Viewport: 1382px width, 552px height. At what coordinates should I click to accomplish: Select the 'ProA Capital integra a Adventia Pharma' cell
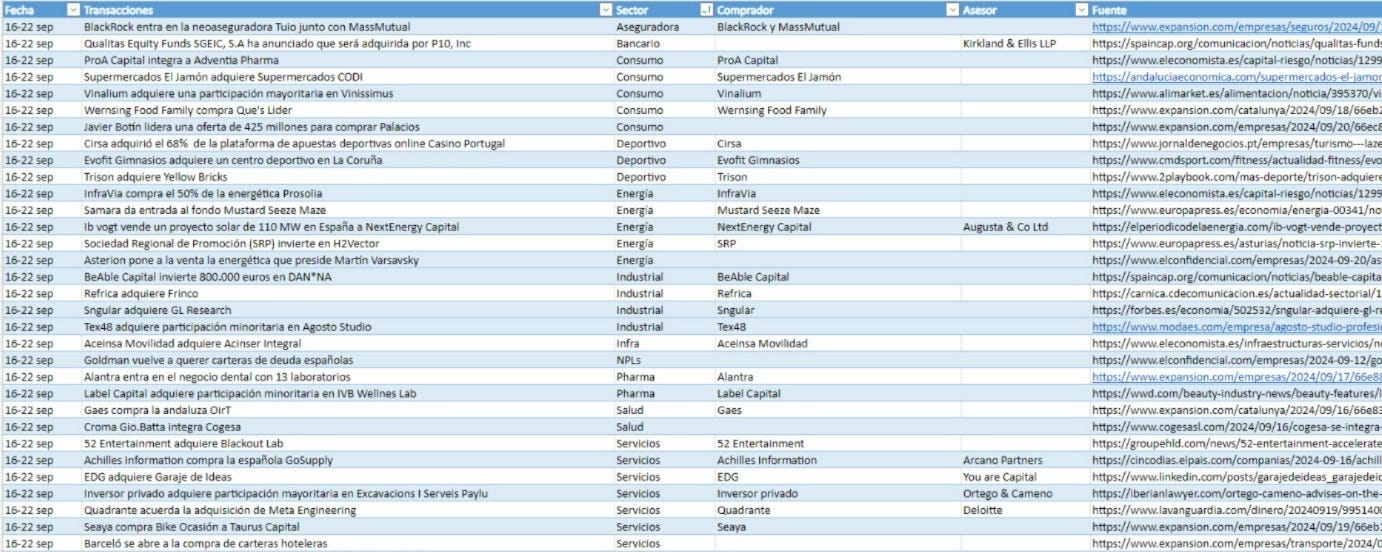(x=347, y=60)
